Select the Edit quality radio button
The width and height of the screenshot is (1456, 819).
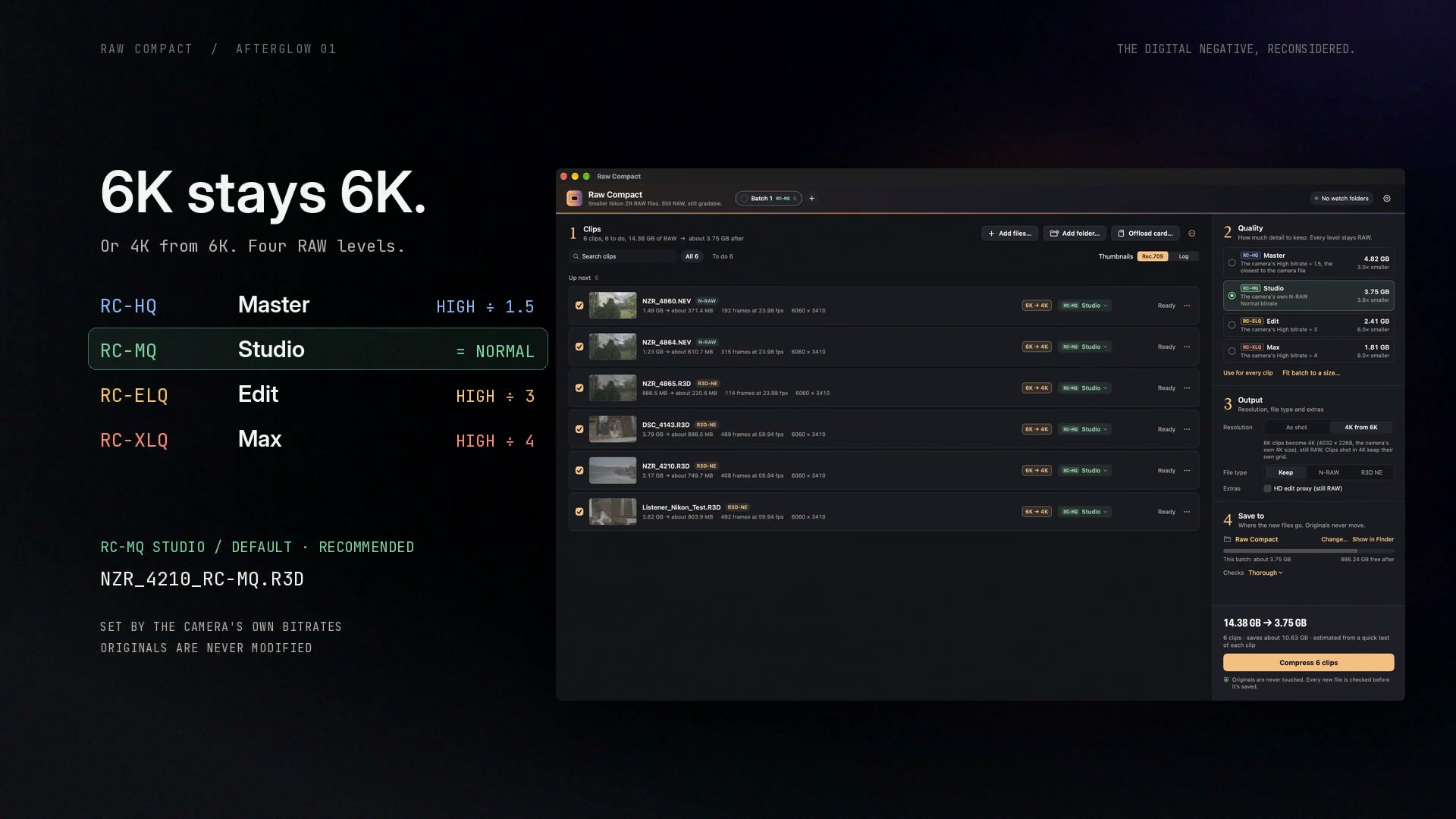coord(1232,325)
